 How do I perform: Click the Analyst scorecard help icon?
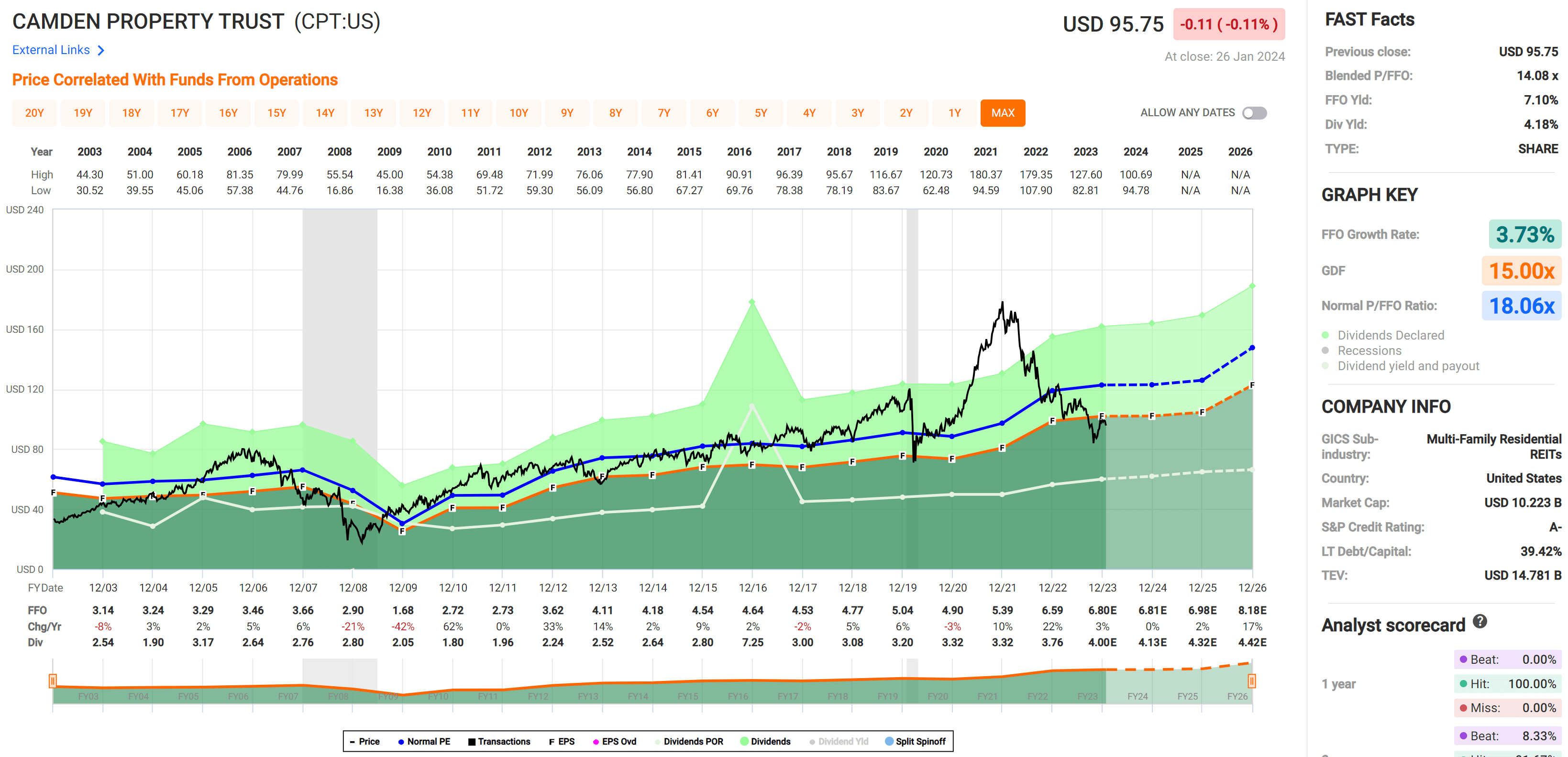(1480, 621)
